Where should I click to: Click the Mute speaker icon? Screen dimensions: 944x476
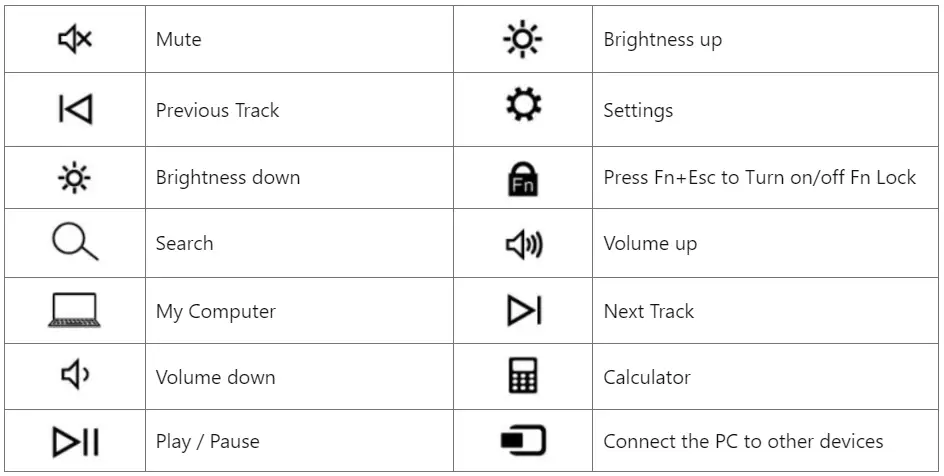[75, 40]
